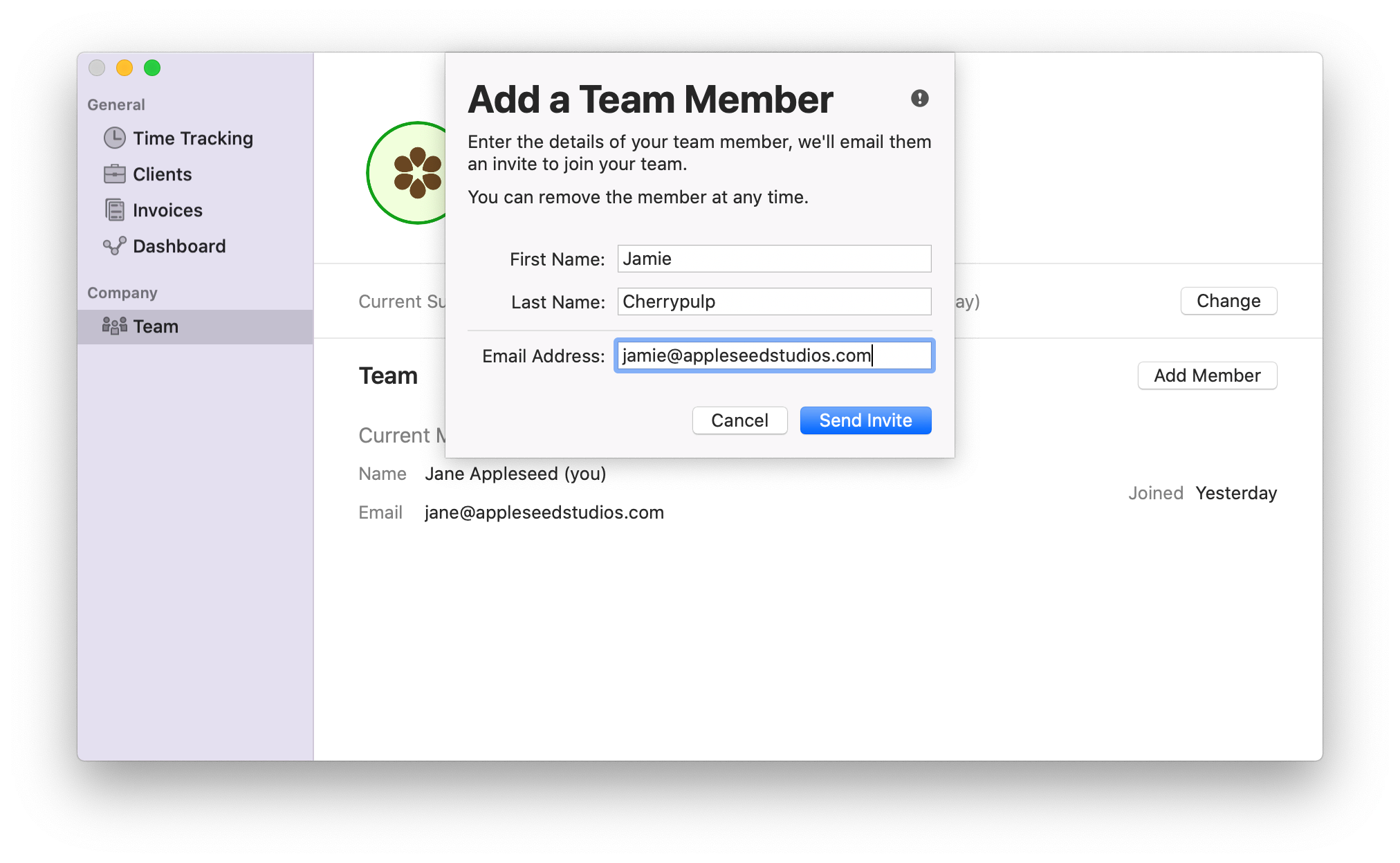Click the Invoices clipboard icon
Screen dimensions: 1400x863
115,210
